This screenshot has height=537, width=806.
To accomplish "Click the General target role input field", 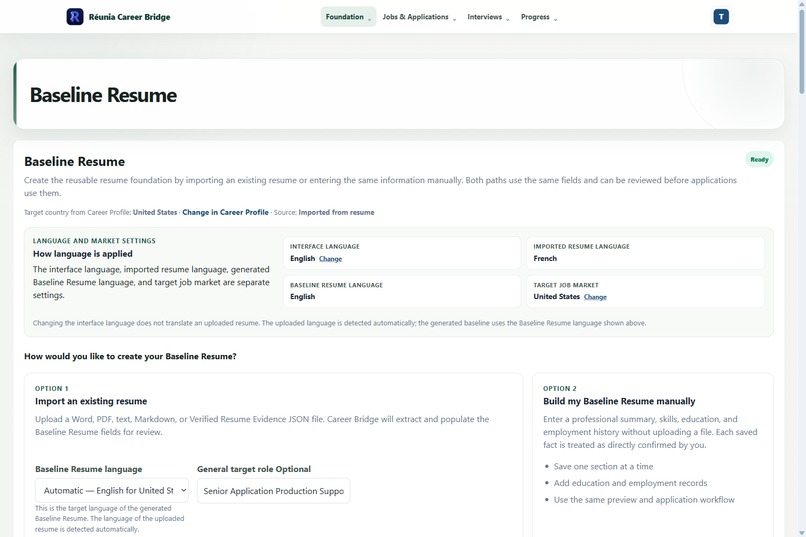I will pos(273,491).
